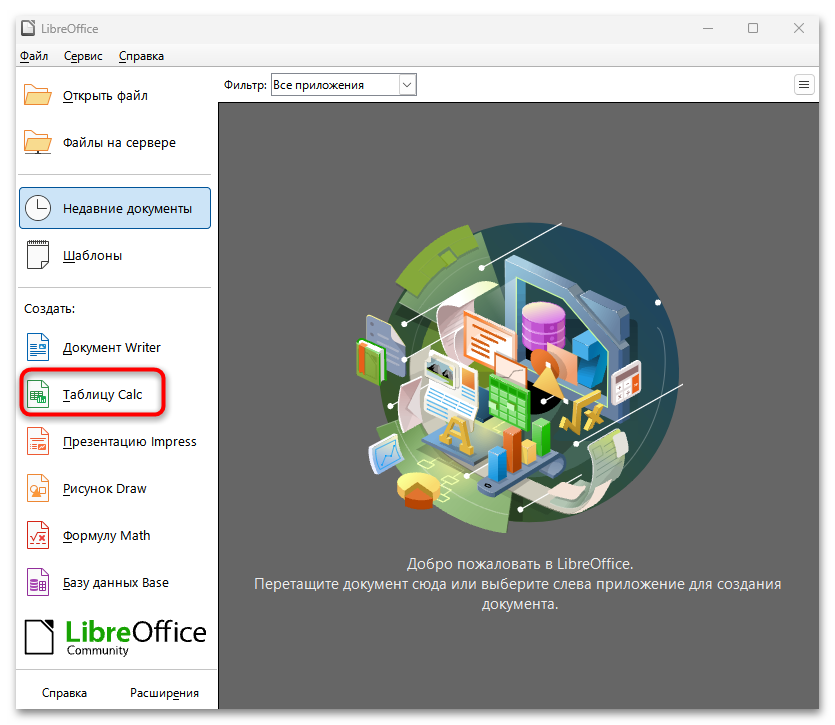Open the Справка menu in menu bar
This screenshot has height=725, width=835.
[x=141, y=56]
